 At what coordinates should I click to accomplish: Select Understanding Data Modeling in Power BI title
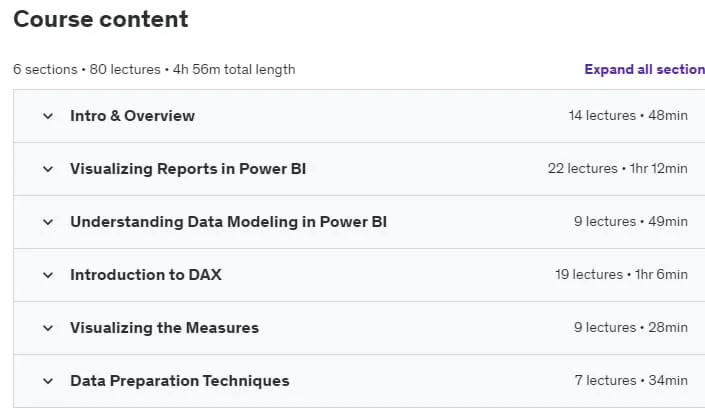point(228,222)
